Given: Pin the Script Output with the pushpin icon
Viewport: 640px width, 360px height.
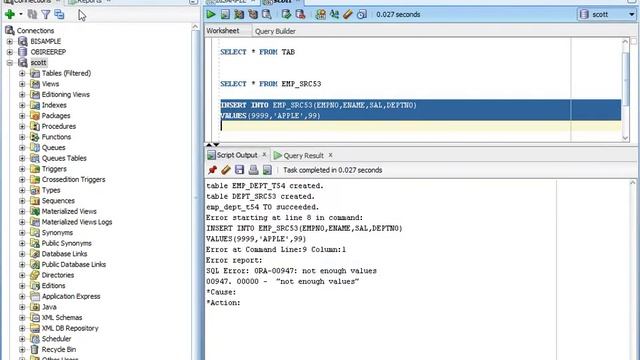Looking at the screenshot, I should (212, 170).
